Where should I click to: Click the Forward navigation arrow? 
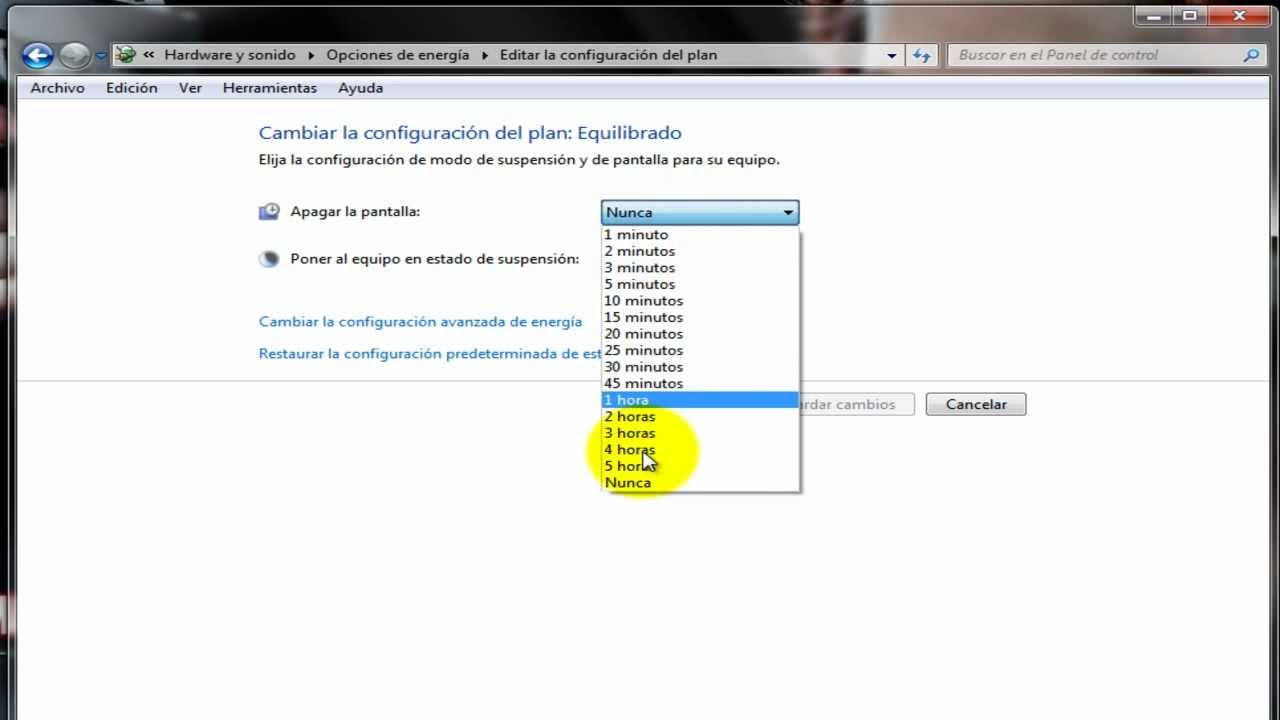point(75,55)
